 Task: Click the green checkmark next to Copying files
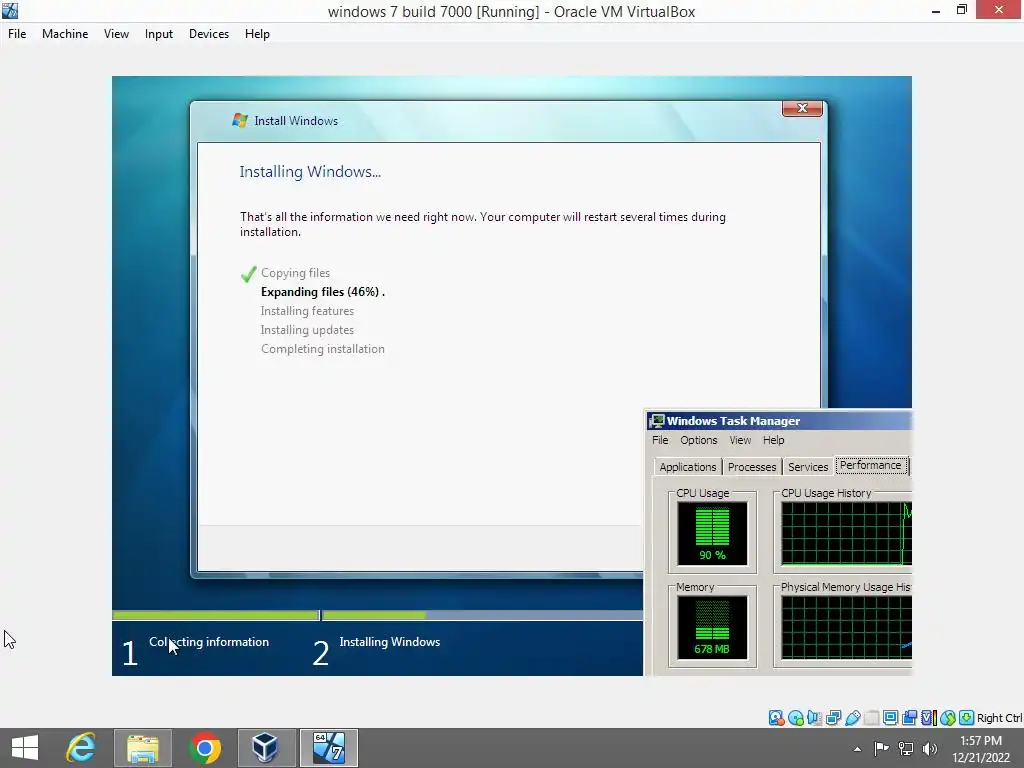click(248, 274)
